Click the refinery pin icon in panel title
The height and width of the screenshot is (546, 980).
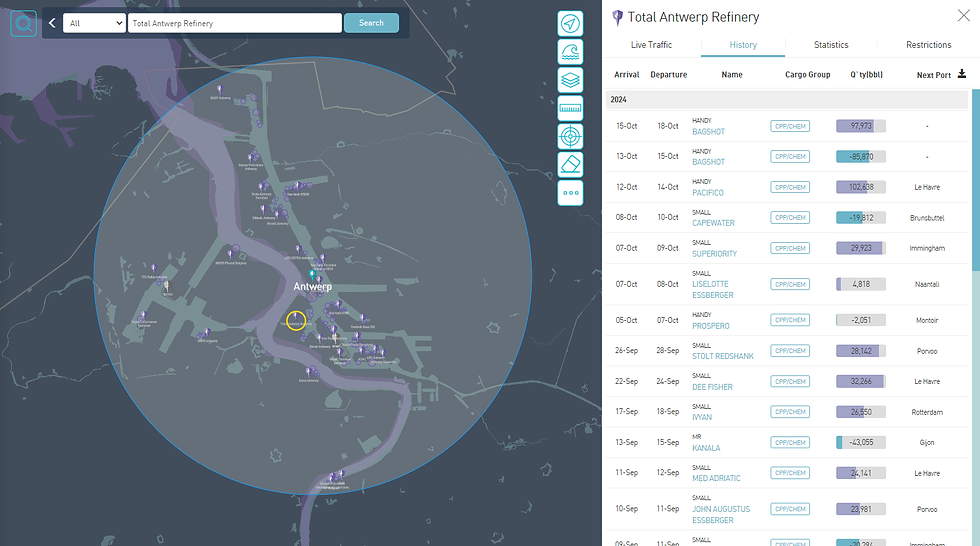click(x=618, y=17)
